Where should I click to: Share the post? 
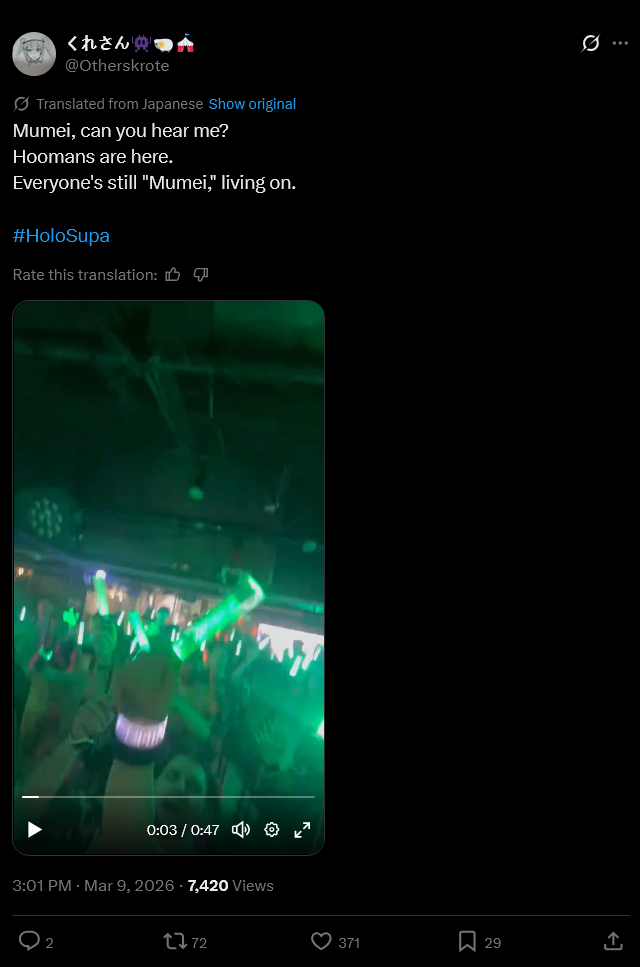pyautogui.click(x=613, y=941)
